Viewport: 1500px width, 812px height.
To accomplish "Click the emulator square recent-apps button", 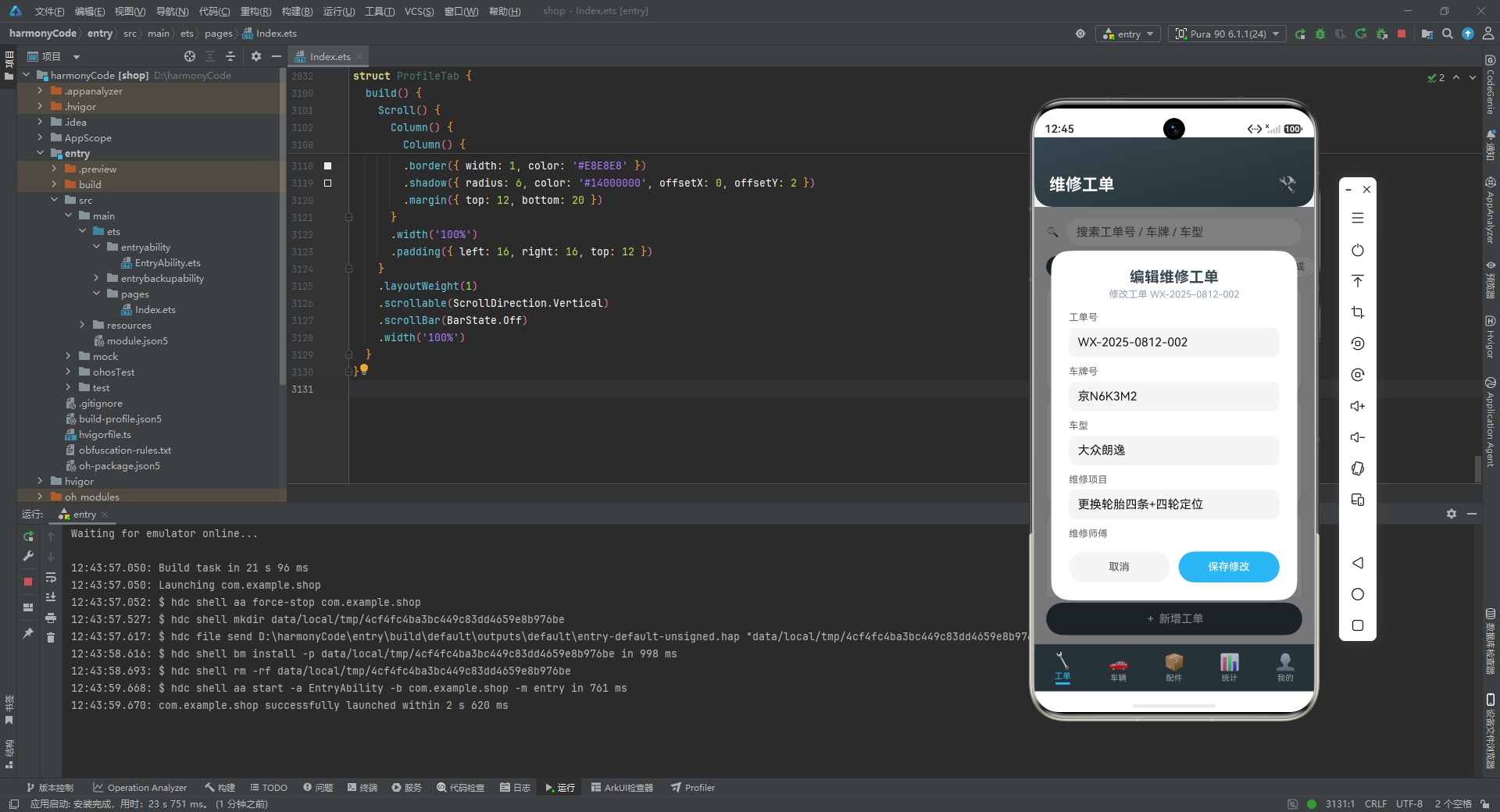I will coord(1358,625).
